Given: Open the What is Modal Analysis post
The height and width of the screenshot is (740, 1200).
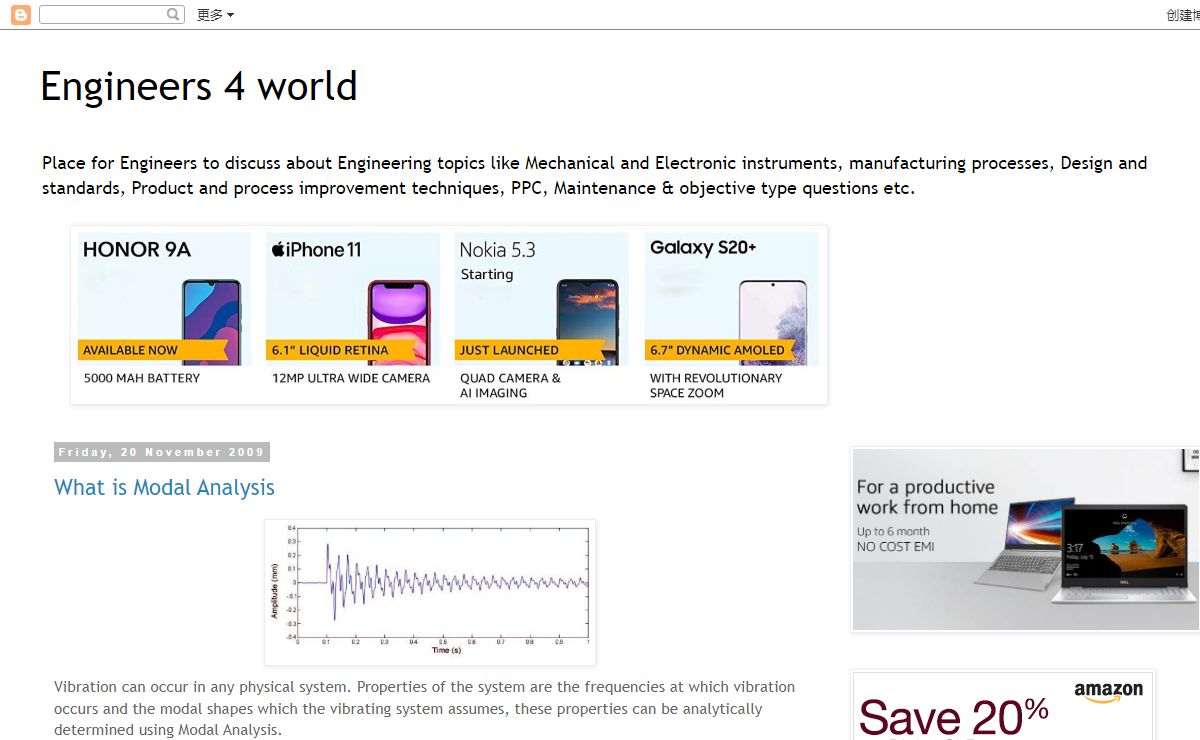Looking at the screenshot, I should pyautogui.click(x=164, y=487).
